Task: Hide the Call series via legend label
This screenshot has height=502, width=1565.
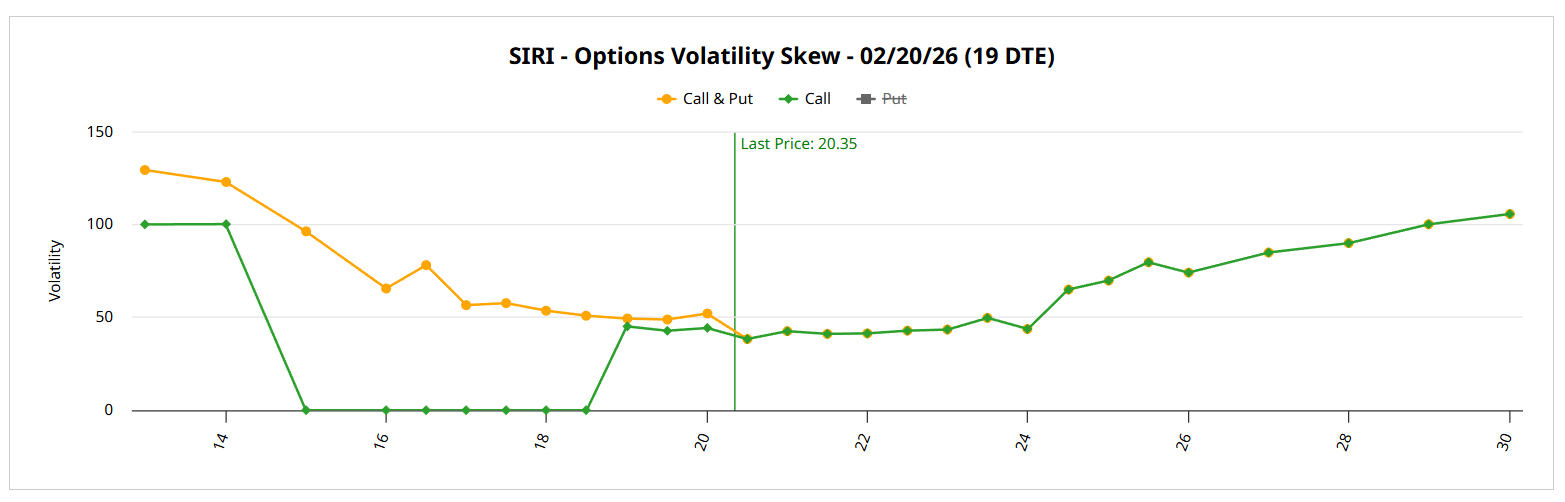Action: click(817, 99)
